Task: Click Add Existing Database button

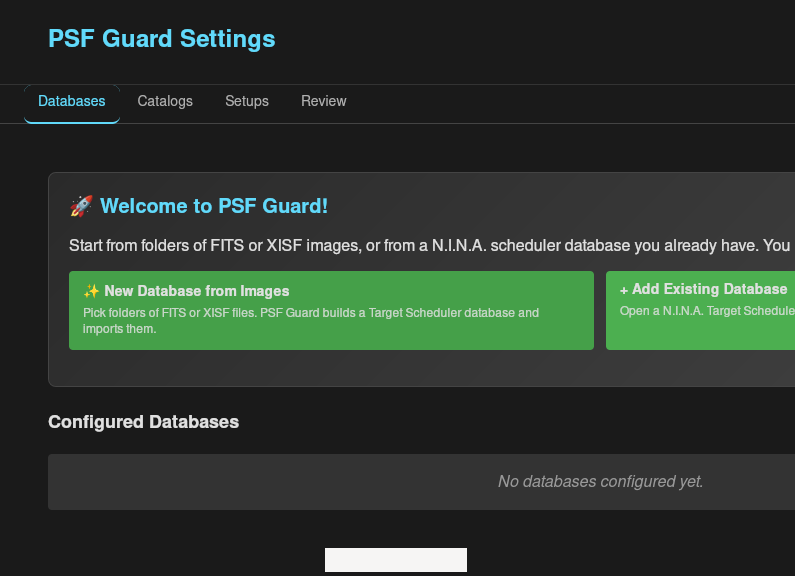Action: click(x=700, y=310)
